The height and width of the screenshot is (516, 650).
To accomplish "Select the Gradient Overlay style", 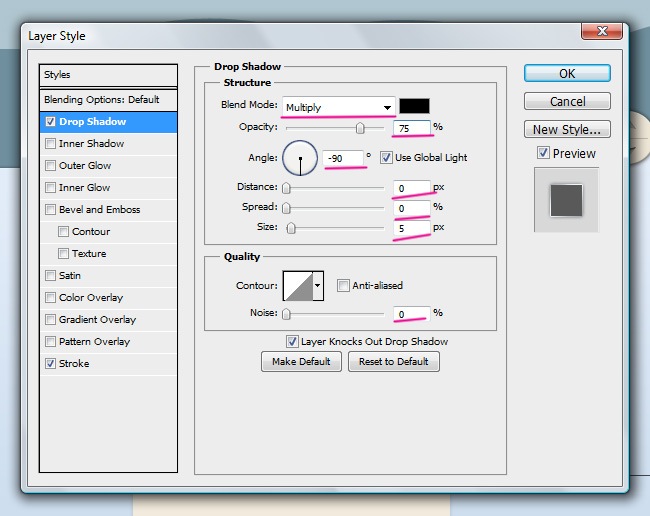I will click(x=97, y=320).
